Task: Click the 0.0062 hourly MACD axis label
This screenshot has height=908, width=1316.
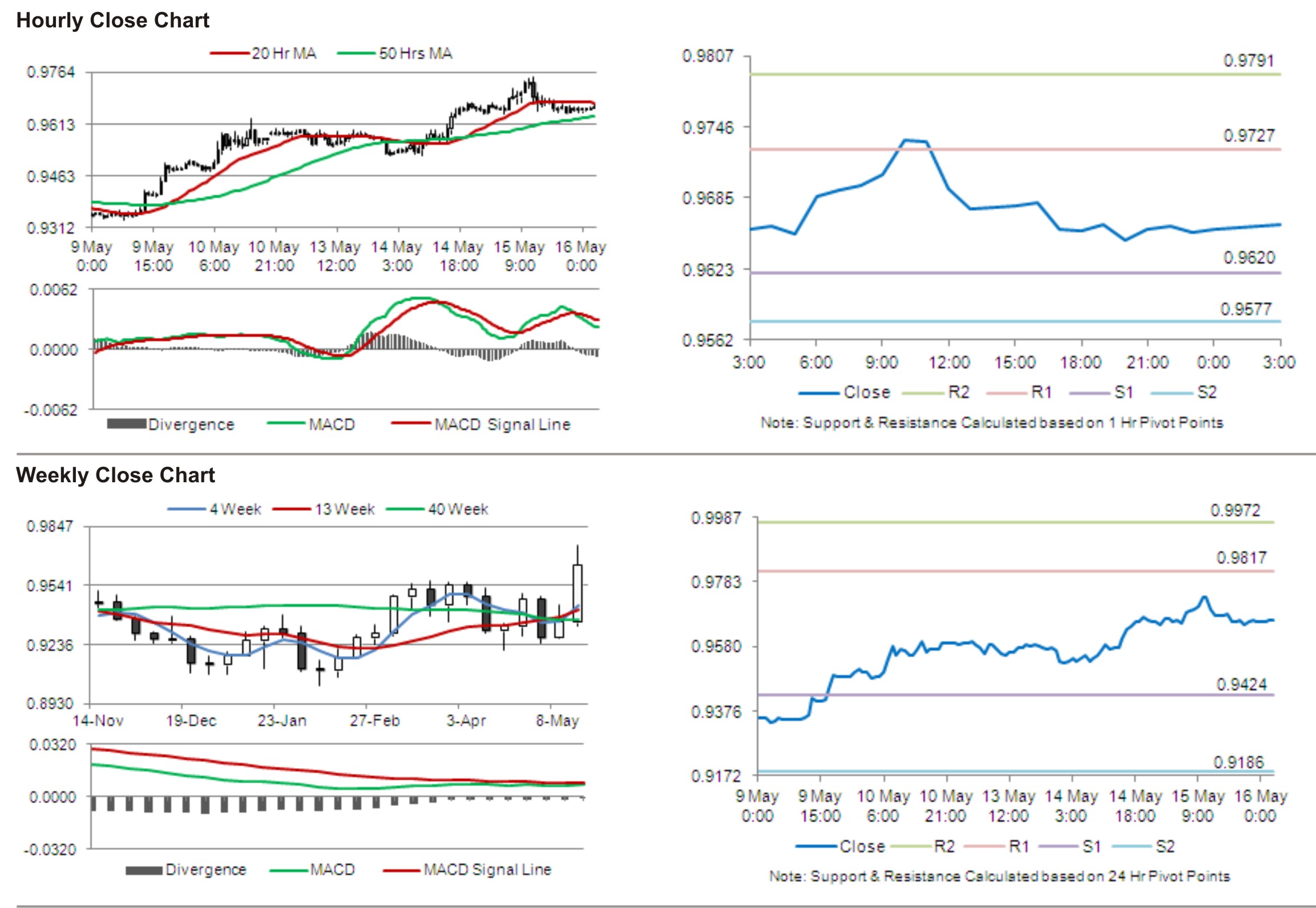Action: [53, 290]
